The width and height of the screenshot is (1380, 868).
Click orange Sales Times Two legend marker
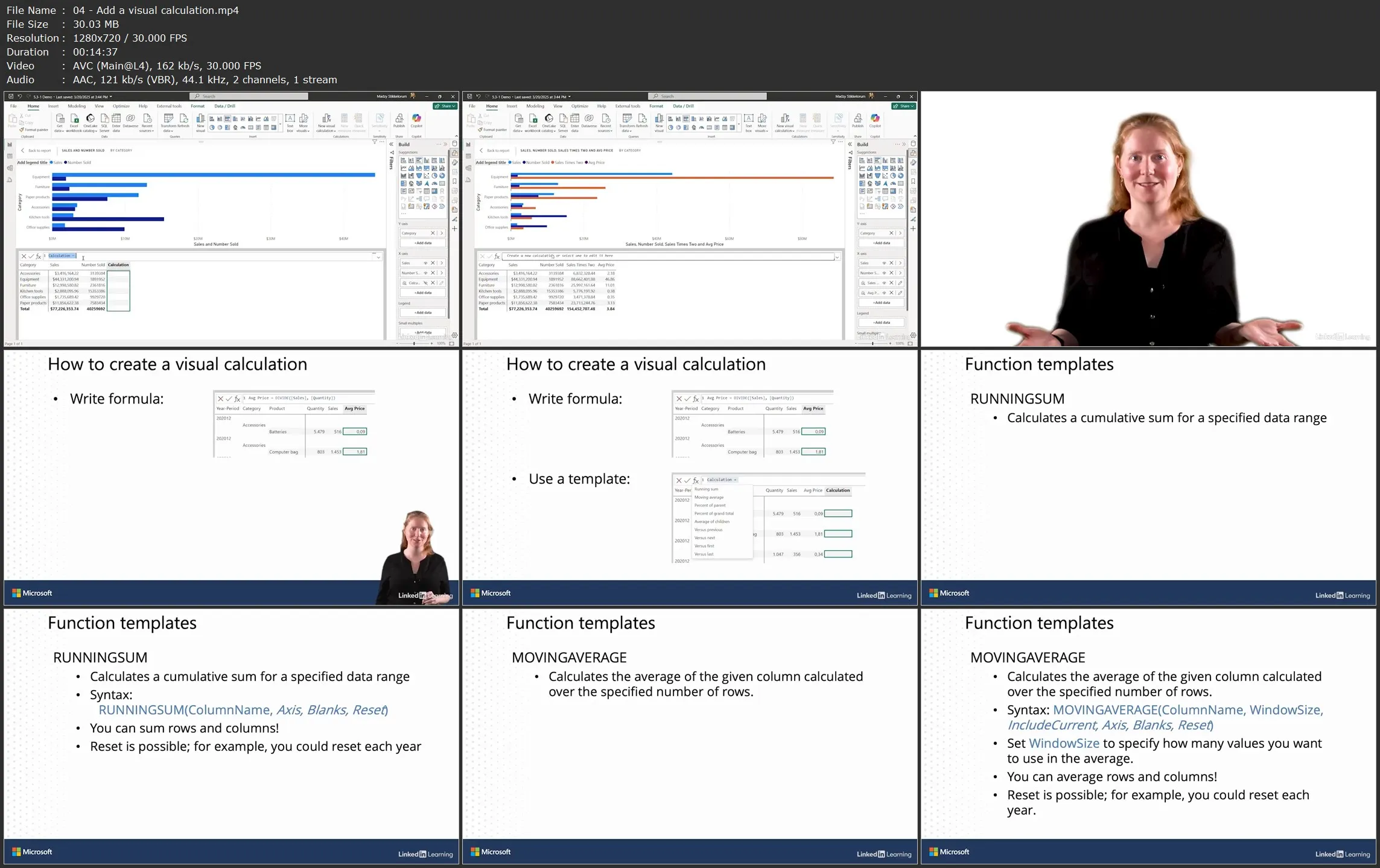[553, 163]
